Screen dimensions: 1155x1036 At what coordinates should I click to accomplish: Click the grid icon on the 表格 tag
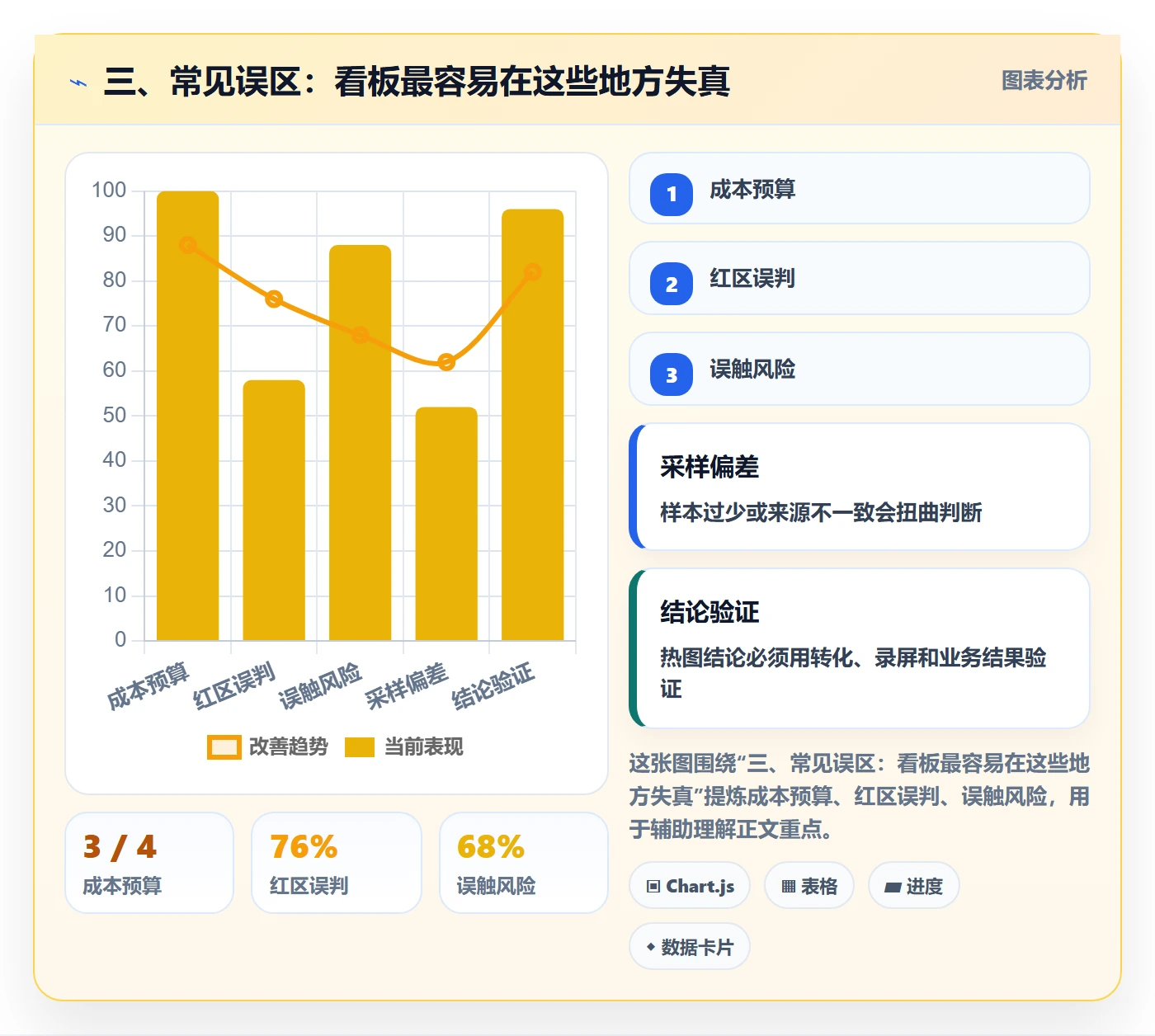click(789, 887)
